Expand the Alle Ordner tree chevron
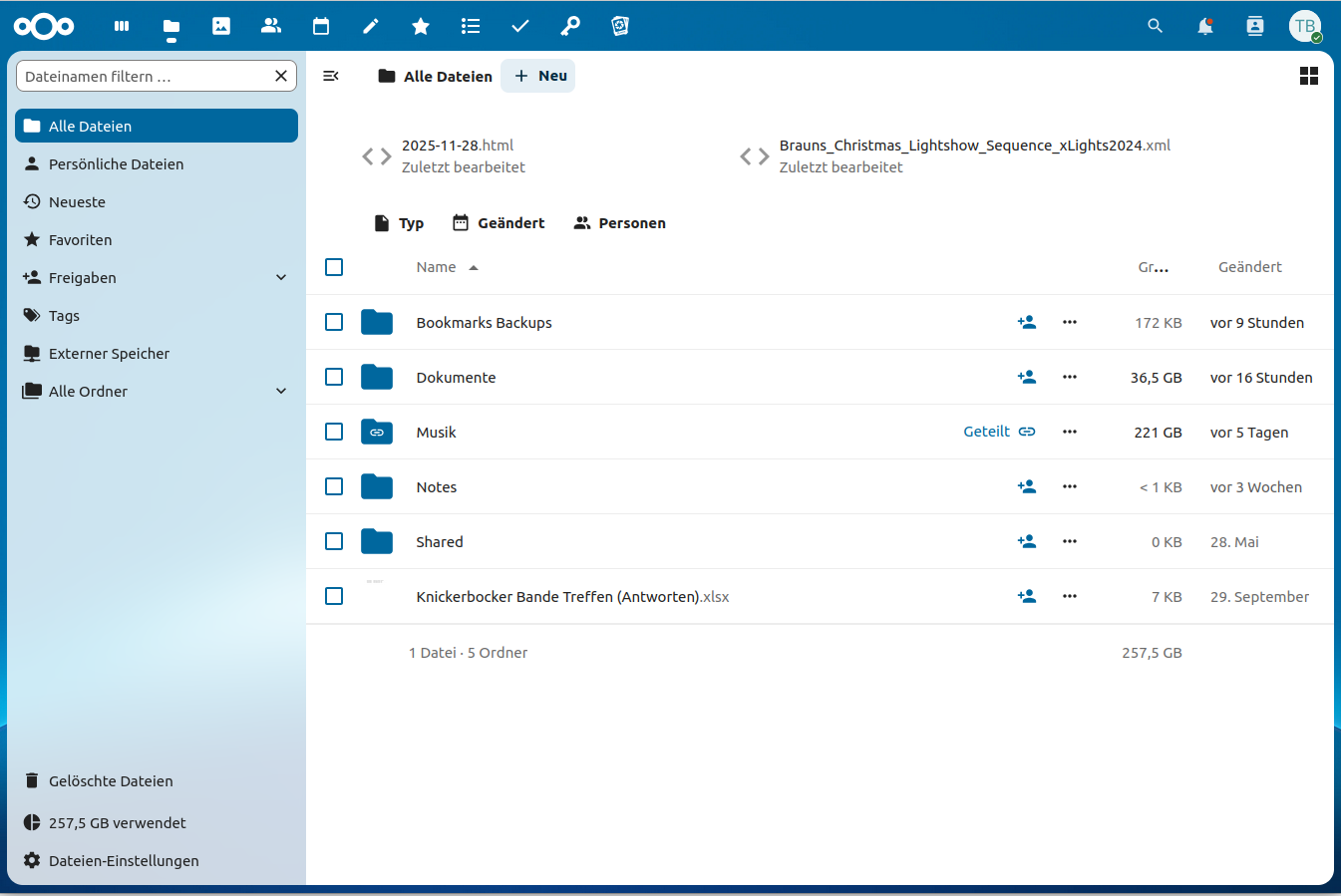 (281, 392)
